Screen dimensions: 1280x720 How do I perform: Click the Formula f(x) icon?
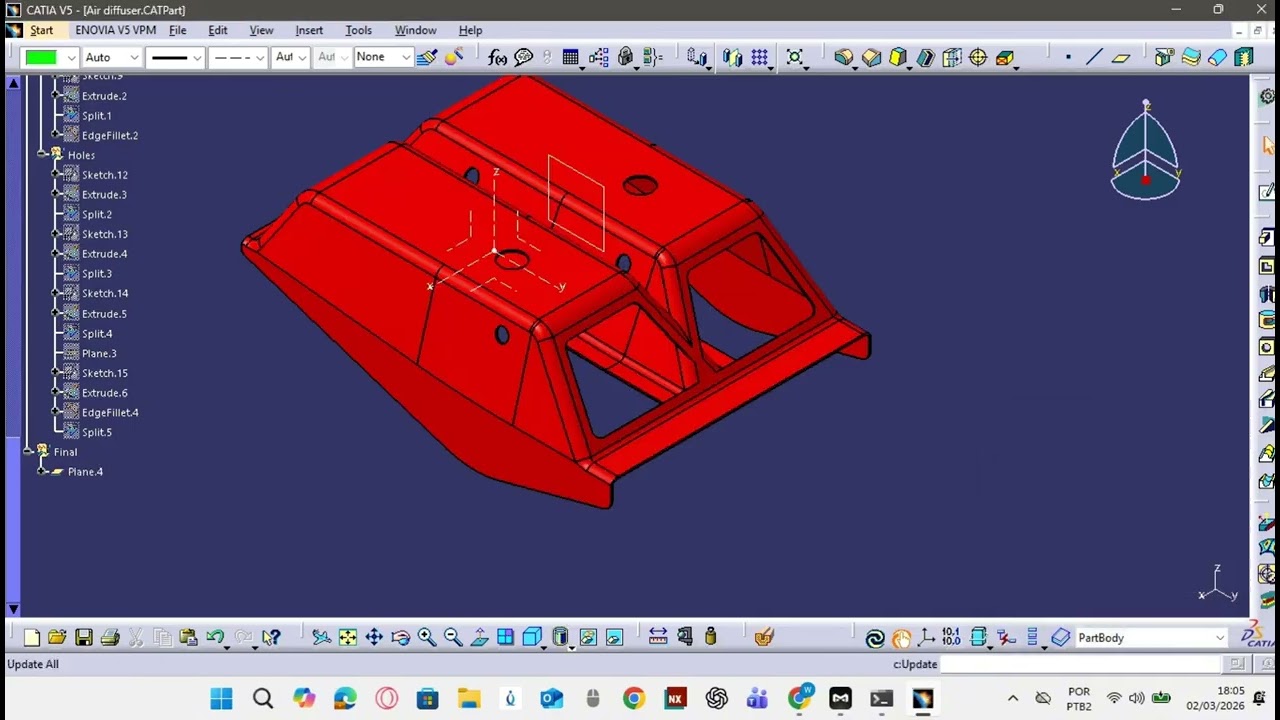[497, 57]
